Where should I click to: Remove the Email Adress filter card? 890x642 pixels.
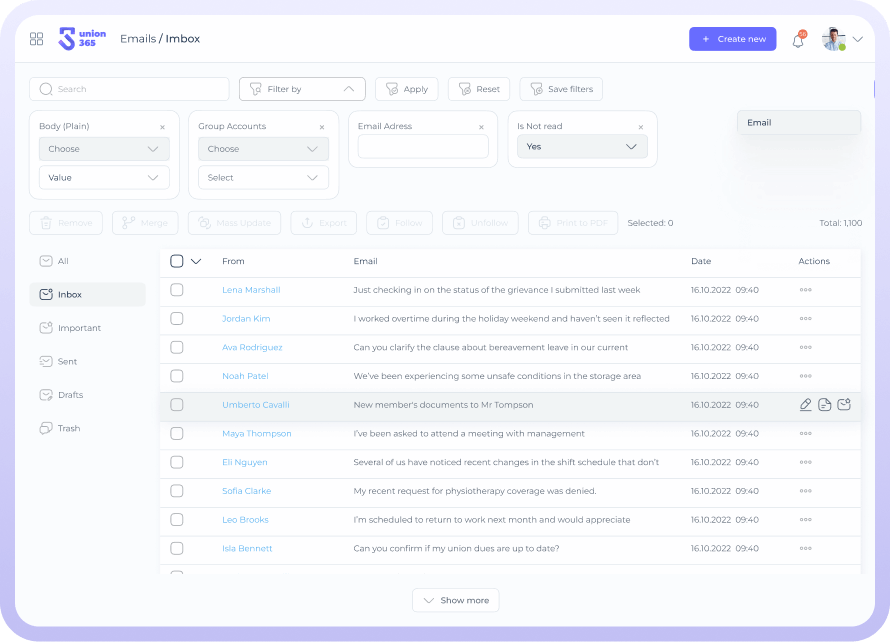pyautogui.click(x=481, y=127)
